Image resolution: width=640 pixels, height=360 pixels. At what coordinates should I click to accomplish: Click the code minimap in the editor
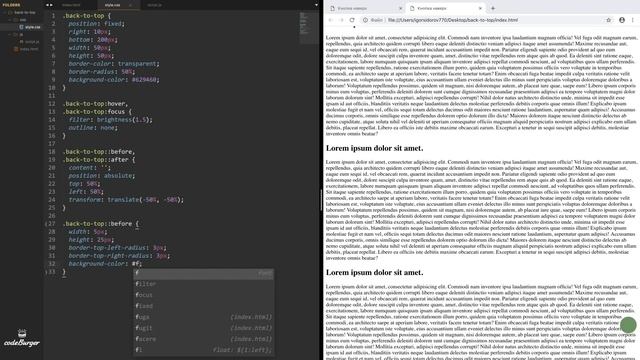click(309, 28)
